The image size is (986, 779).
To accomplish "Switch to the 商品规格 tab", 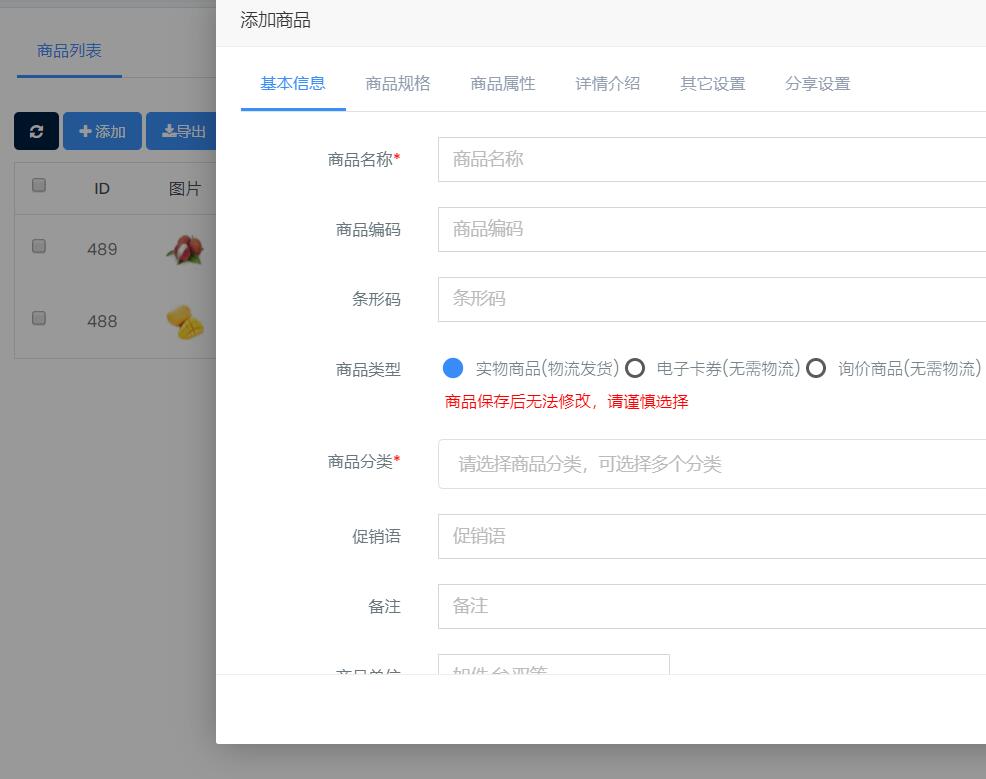I will 398,84.
